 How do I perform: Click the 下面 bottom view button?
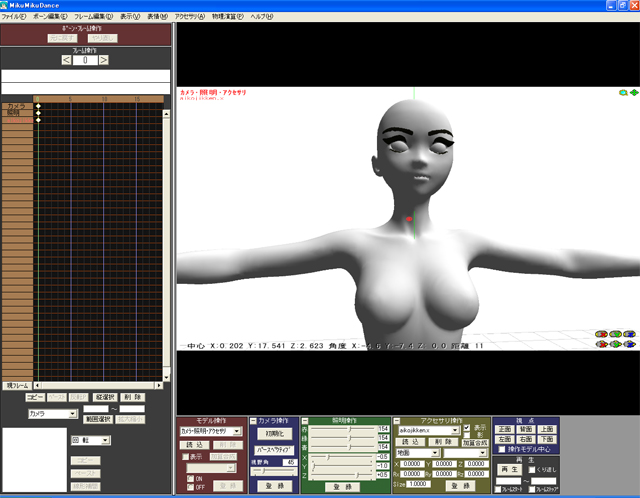(x=547, y=439)
